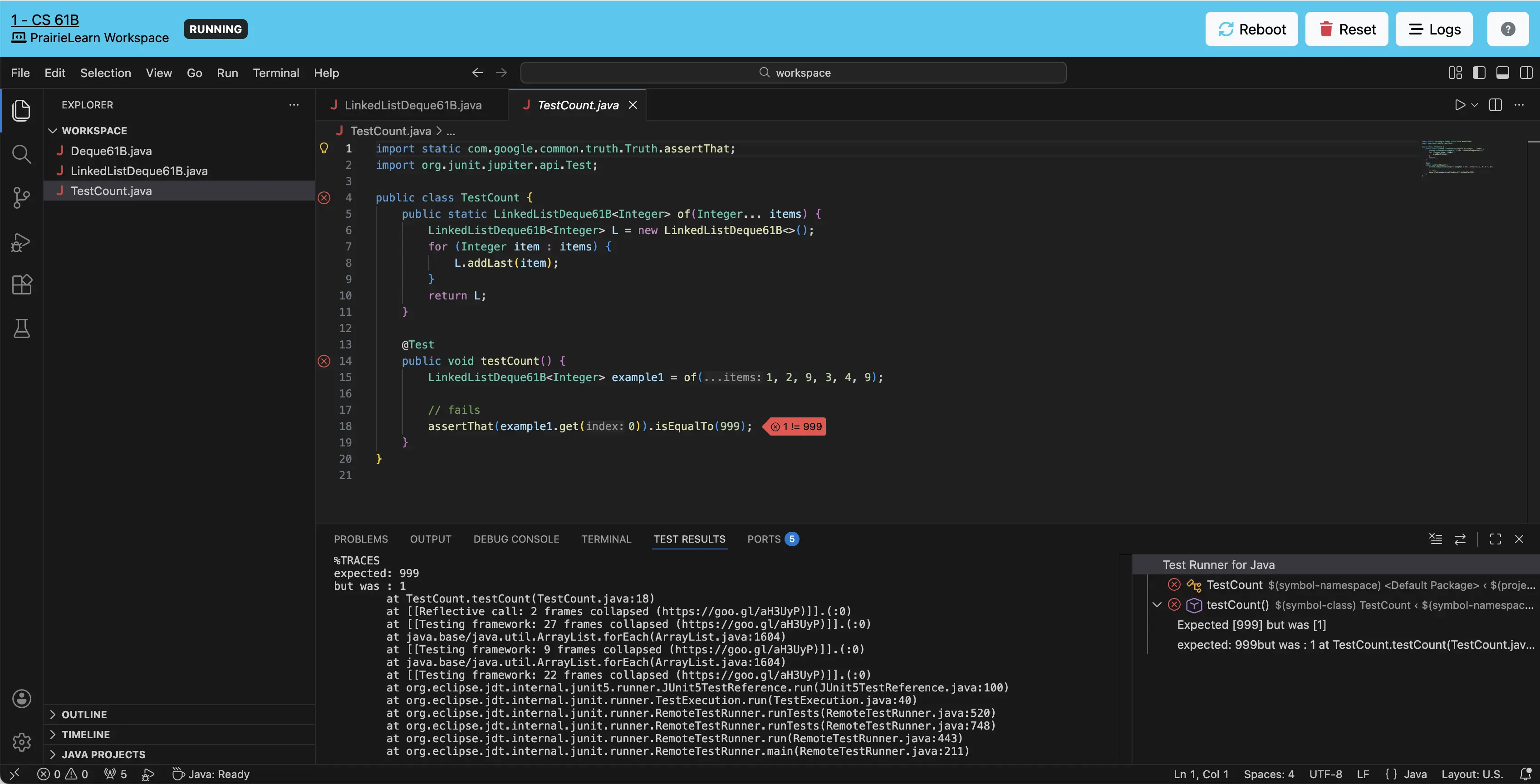Toggle the primary side bar layout icon
The height and width of the screenshot is (784, 1540).
point(1479,73)
